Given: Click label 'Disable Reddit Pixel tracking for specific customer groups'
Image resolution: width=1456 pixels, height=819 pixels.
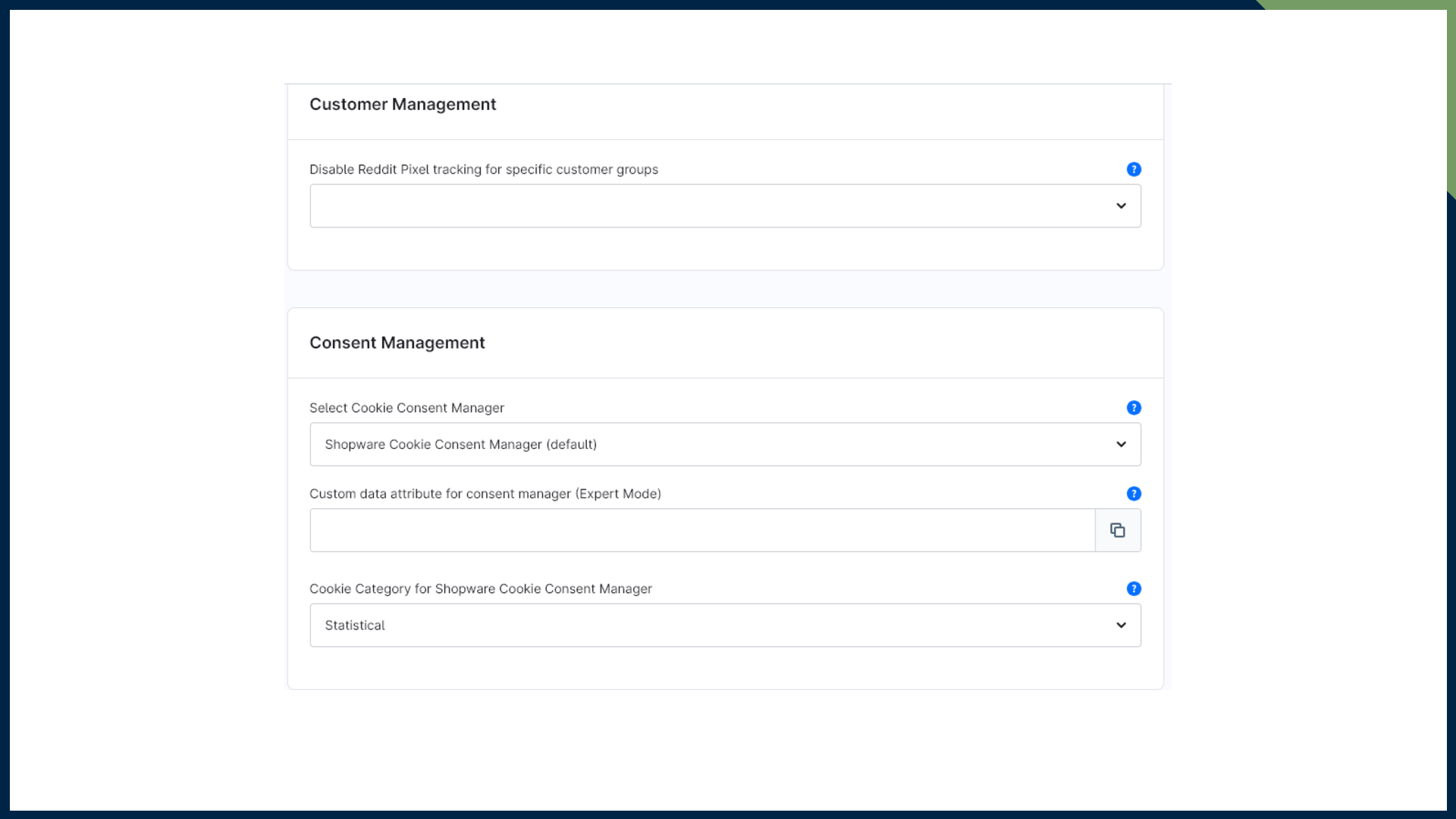Looking at the screenshot, I should point(483,169).
